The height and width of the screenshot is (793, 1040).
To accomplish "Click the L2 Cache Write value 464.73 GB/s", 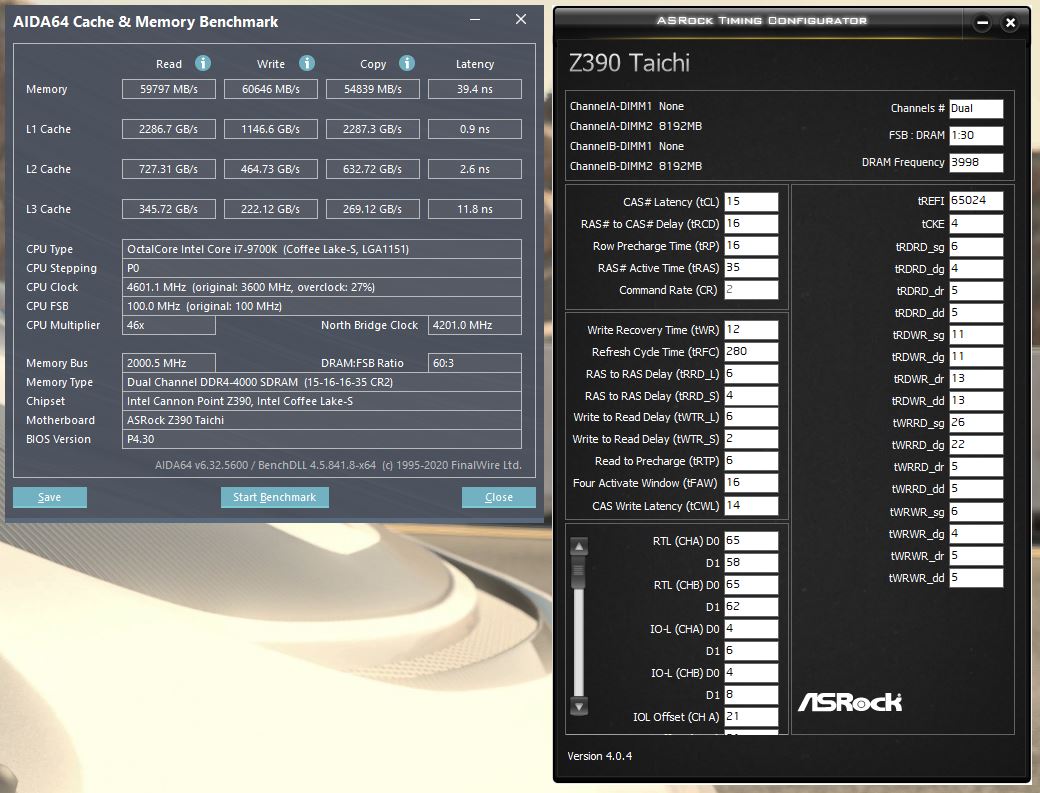I will (271, 169).
